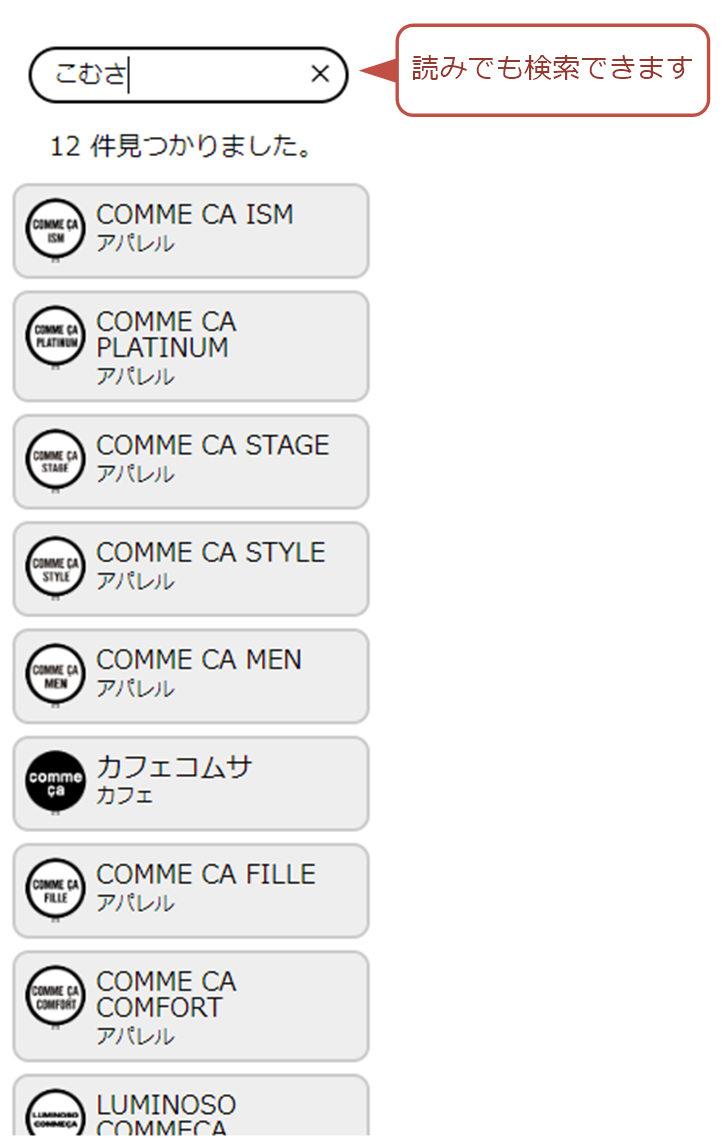
Task: Select the COMME CA PLATINUM brand name
Action: [x=167, y=335]
